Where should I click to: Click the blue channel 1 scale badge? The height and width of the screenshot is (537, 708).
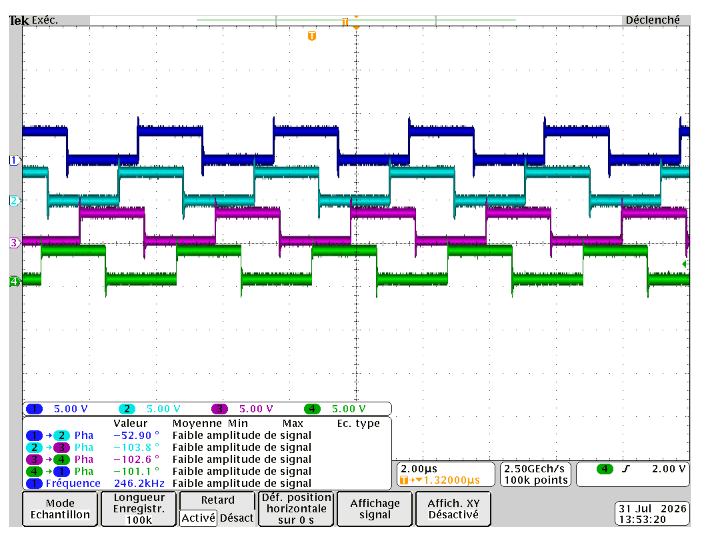tap(34, 409)
